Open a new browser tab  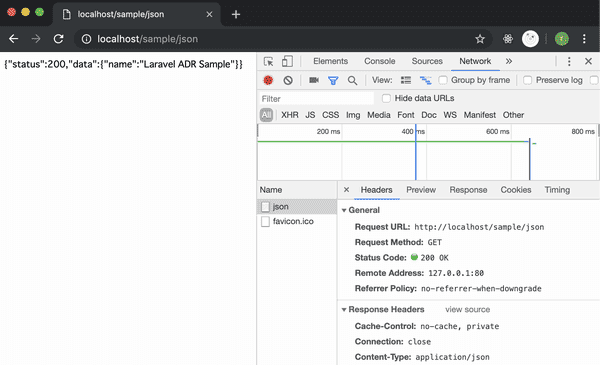[x=236, y=15]
